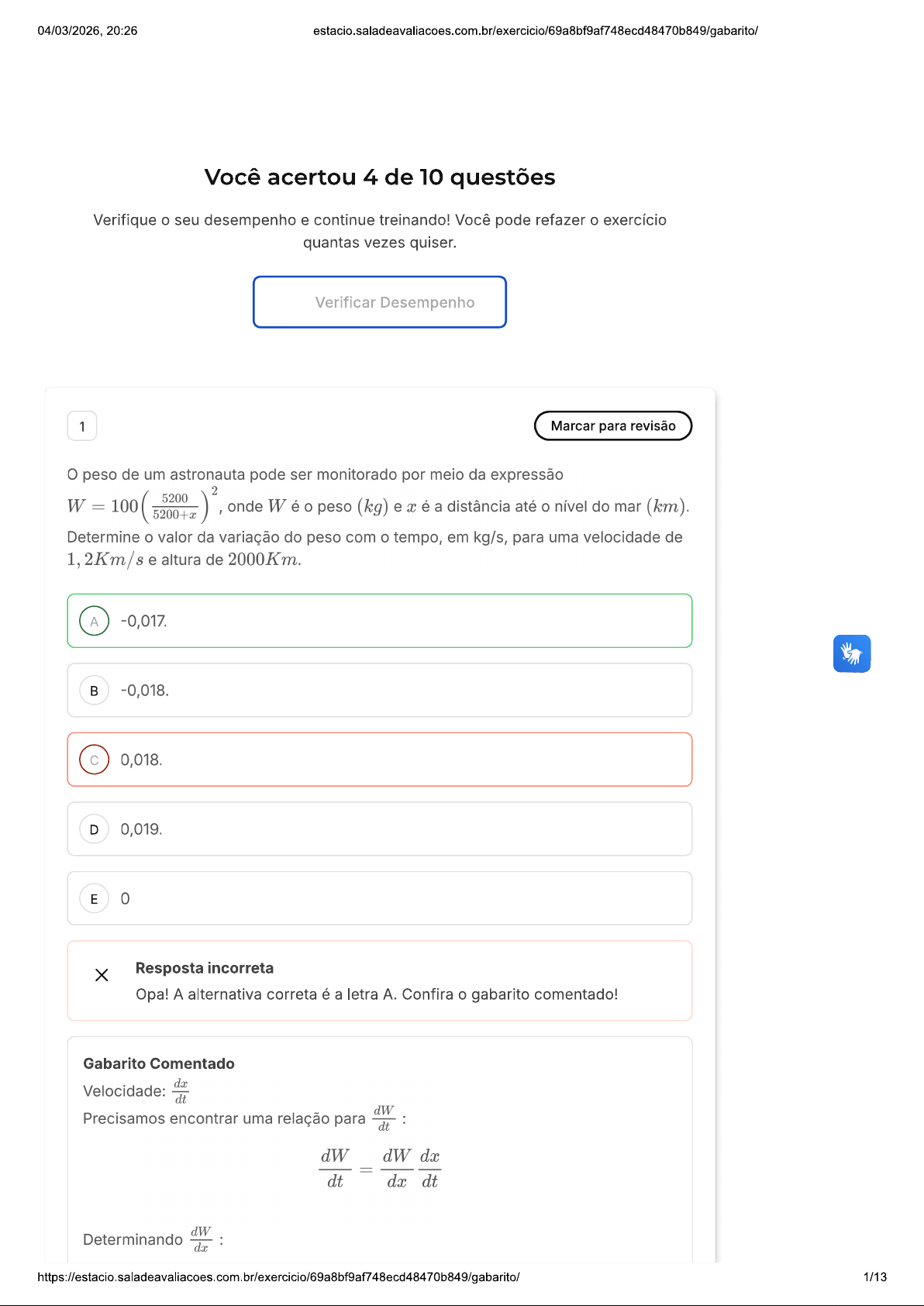
Task: Click the answer text 0,019
Action: (141, 829)
